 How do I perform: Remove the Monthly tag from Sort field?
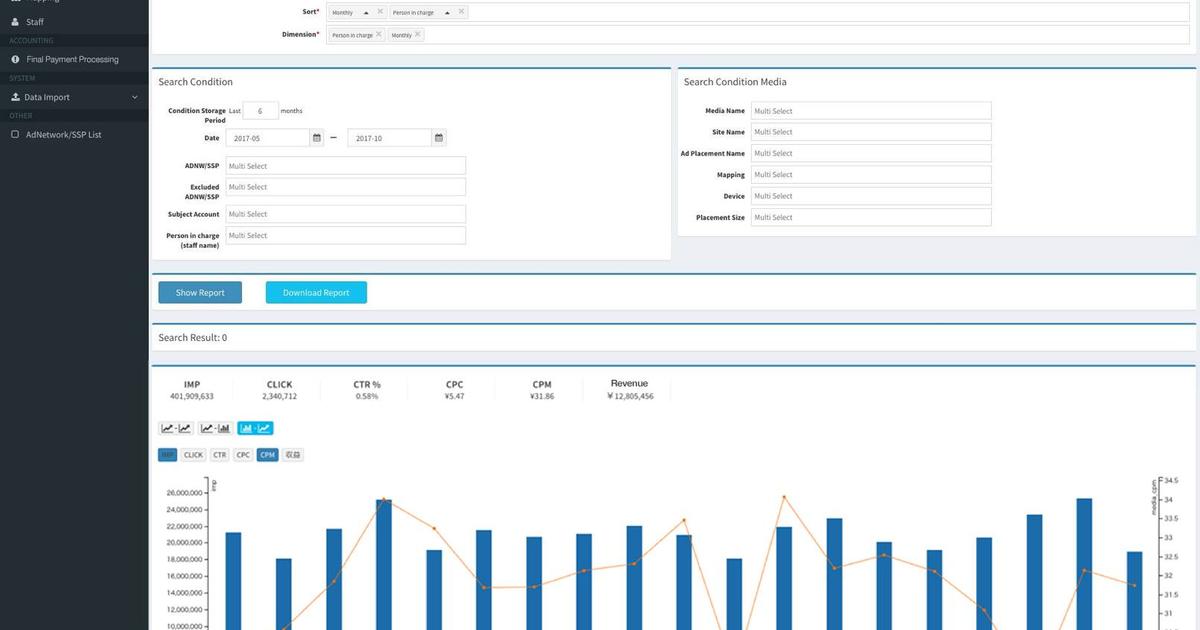tap(380, 12)
